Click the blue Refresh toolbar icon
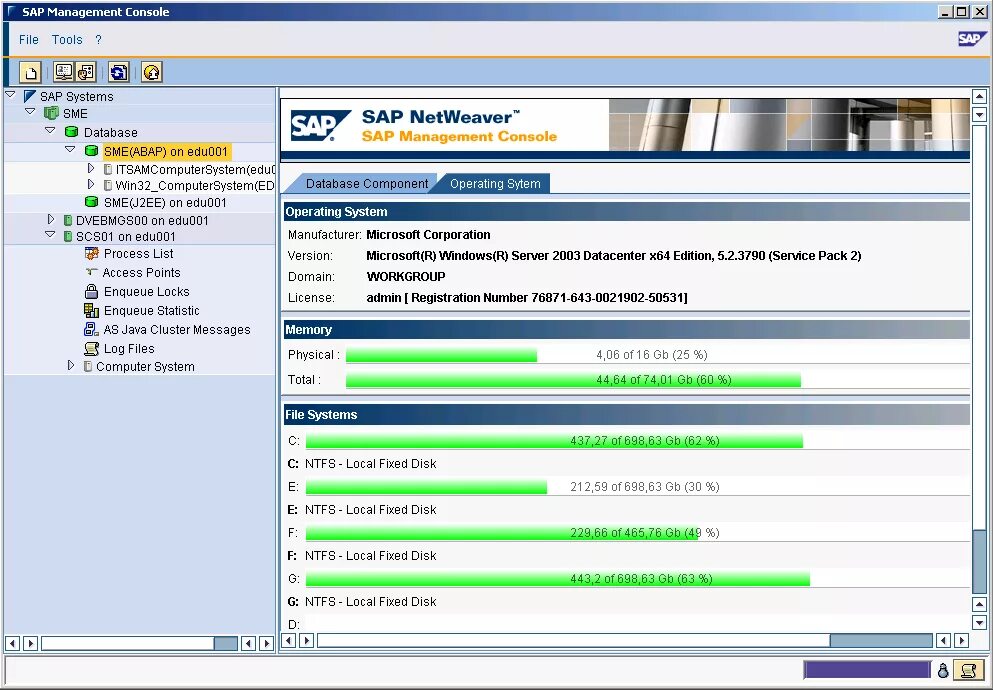 [118, 72]
